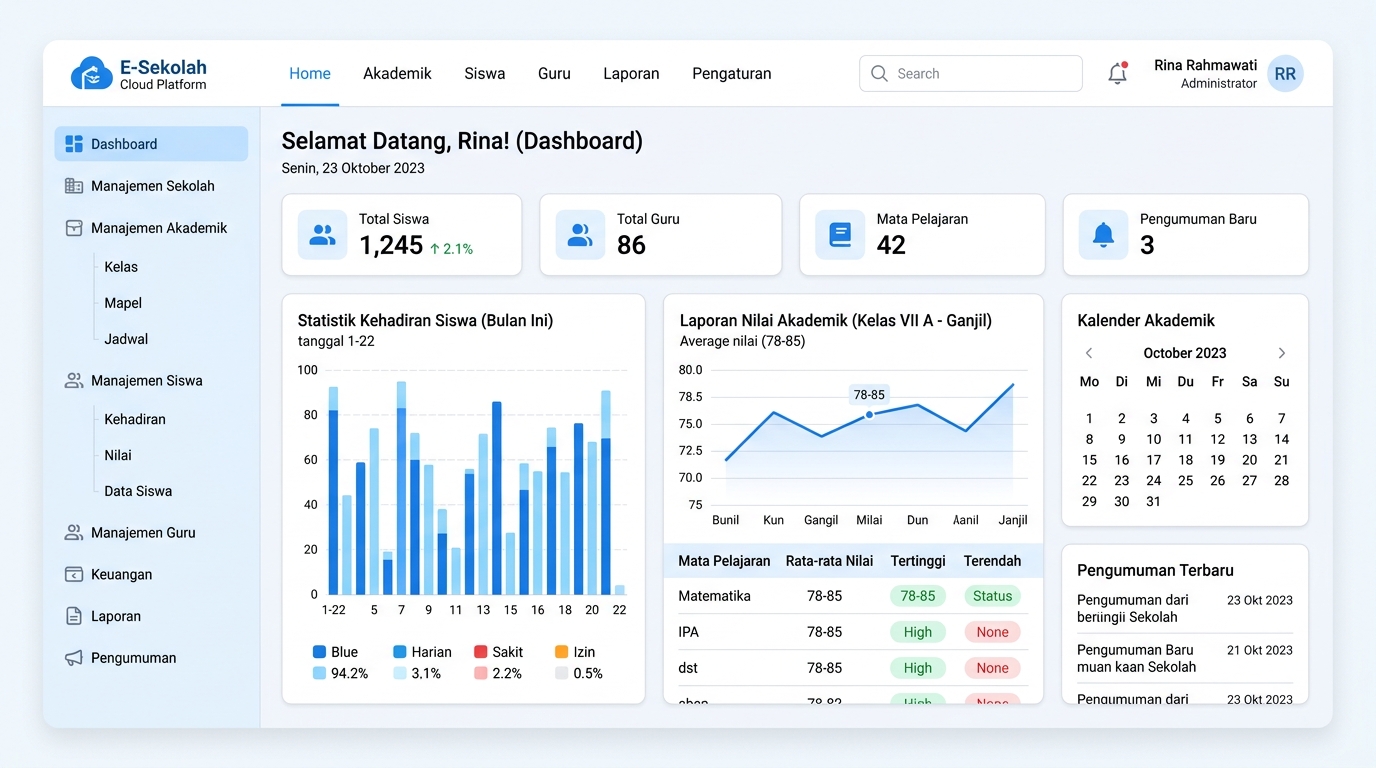Click the Laporan document icon in the sidebar
The height and width of the screenshot is (768, 1376).
(74, 617)
